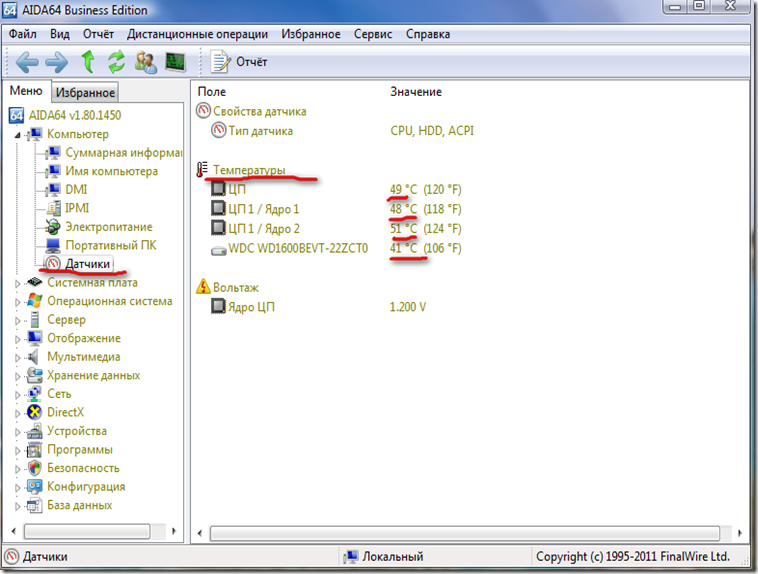Click right panel horizontal scrollbar thumb
This screenshot has width=758, height=574.
[x=465, y=533]
